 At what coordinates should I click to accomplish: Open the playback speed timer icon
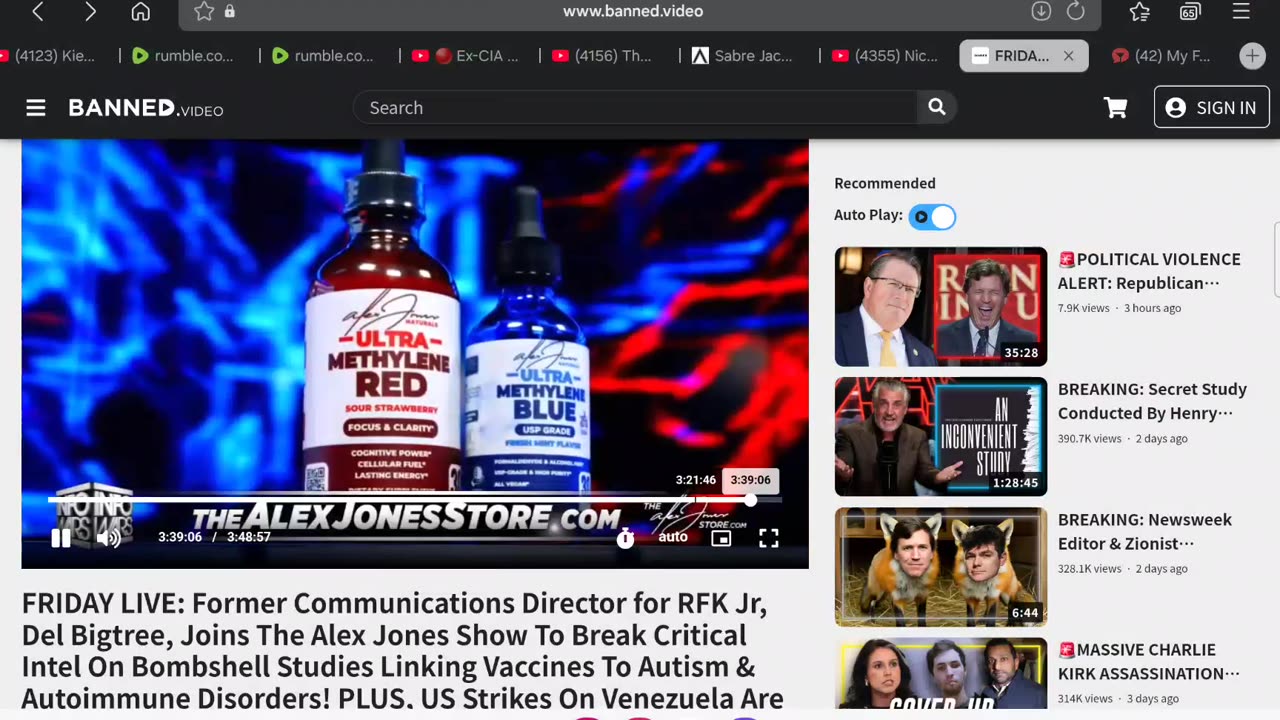[x=625, y=538]
